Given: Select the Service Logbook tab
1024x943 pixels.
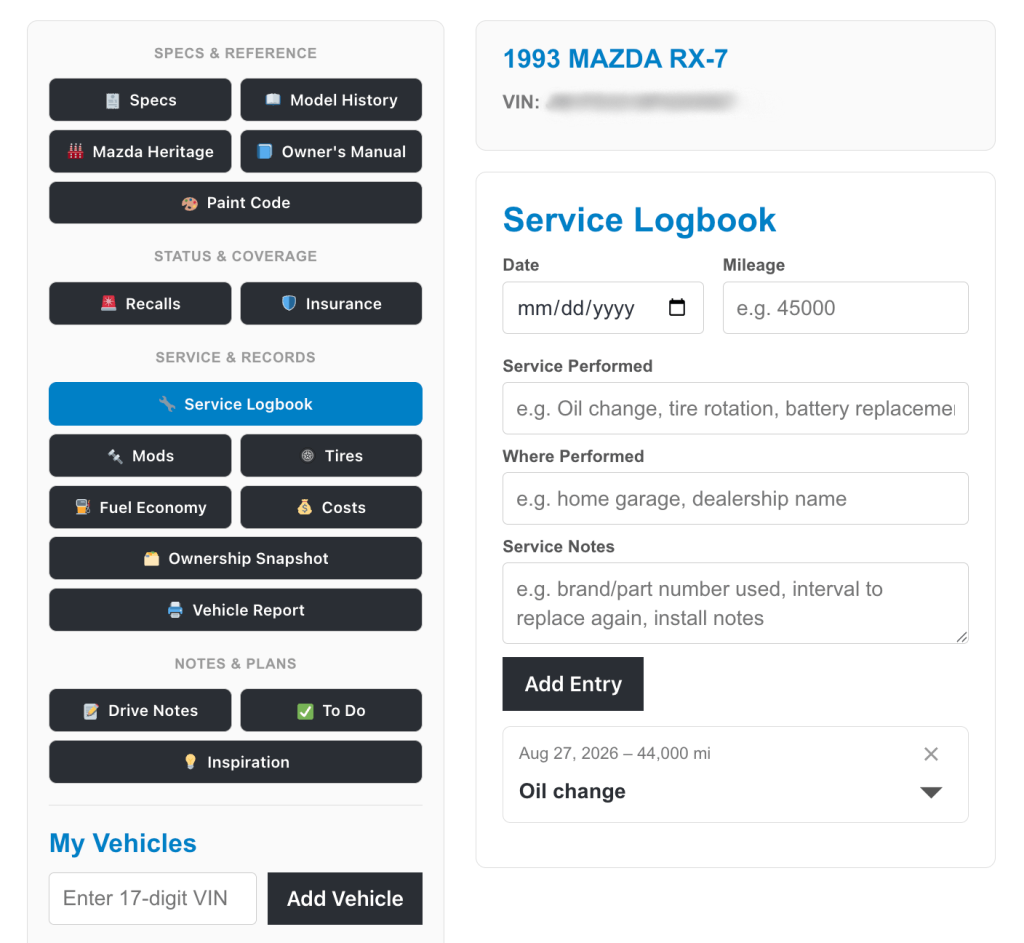Looking at the screenshot, I should pyautogui.click(x=235, y=404).
